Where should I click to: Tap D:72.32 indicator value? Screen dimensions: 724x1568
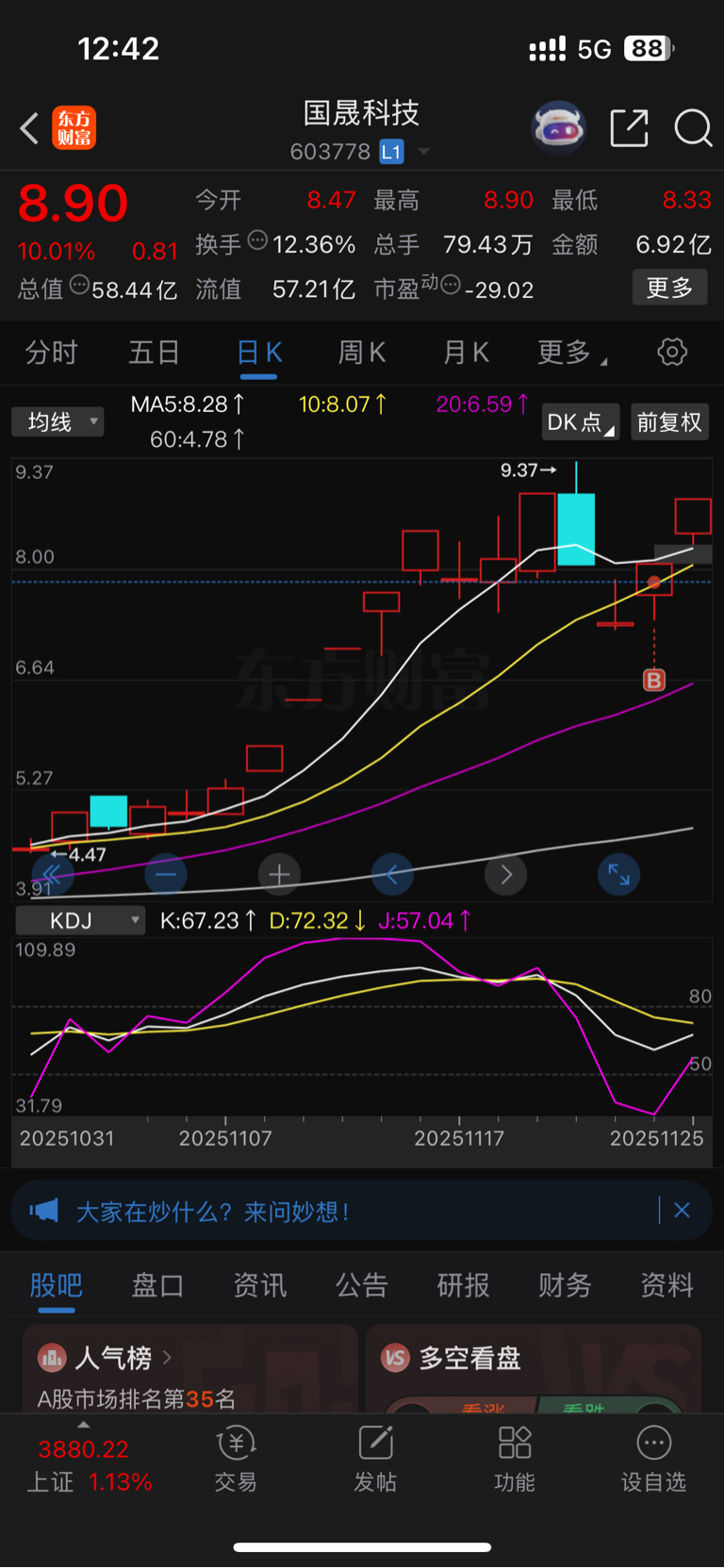click(318, 920)
